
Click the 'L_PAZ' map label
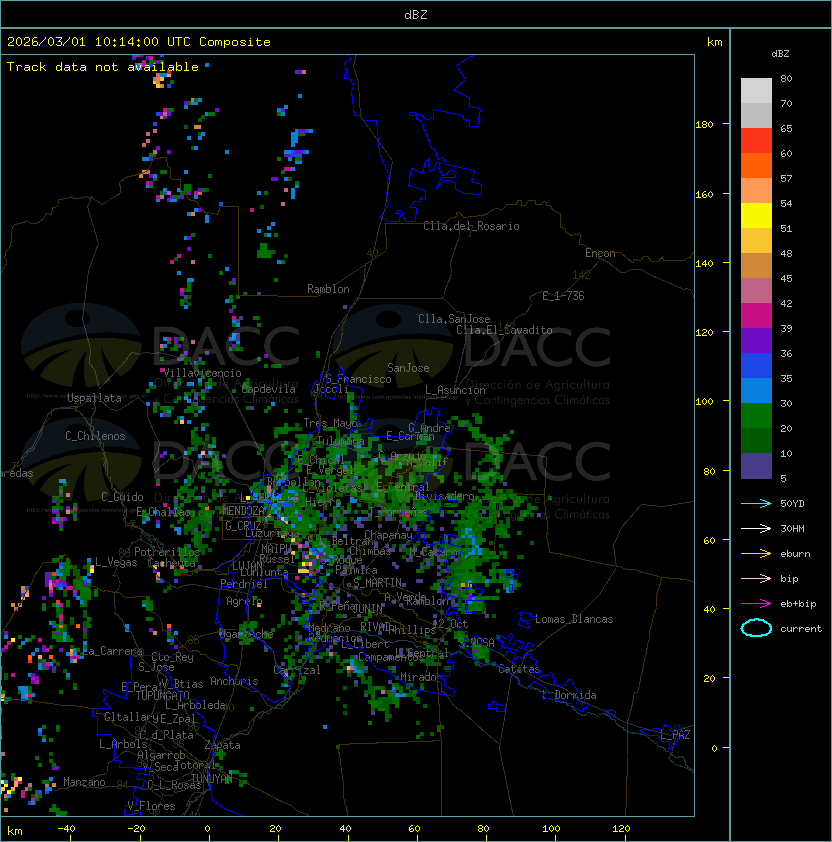click(x=675, y=735)
